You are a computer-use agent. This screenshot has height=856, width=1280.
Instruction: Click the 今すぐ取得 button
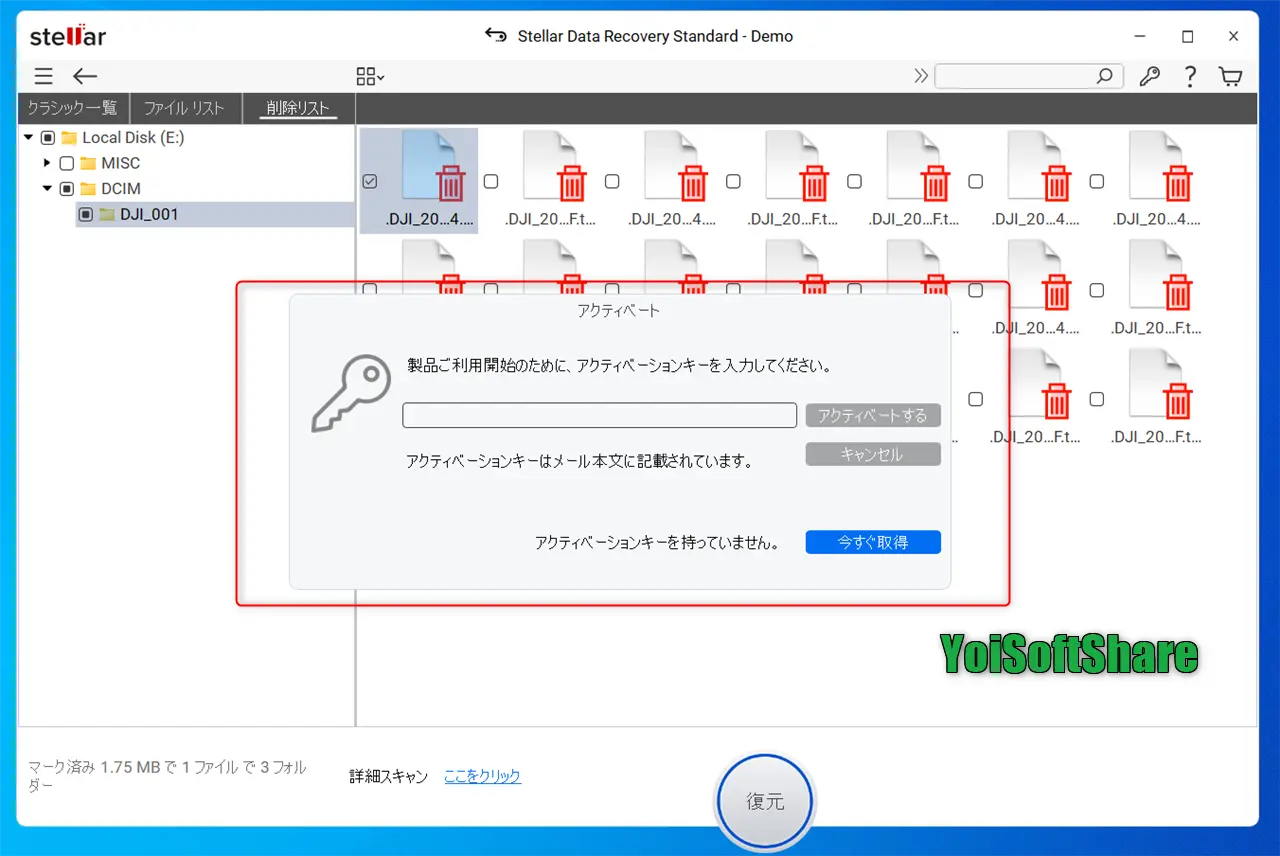(873, 542)
